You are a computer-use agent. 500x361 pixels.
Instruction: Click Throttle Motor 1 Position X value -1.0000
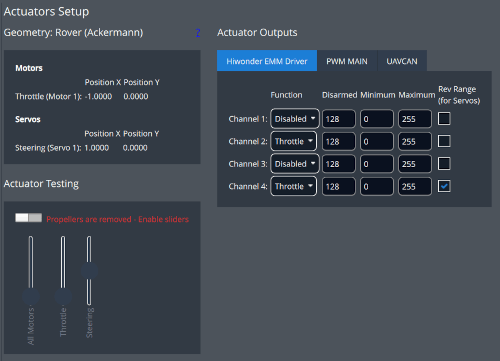coord(98,96)
